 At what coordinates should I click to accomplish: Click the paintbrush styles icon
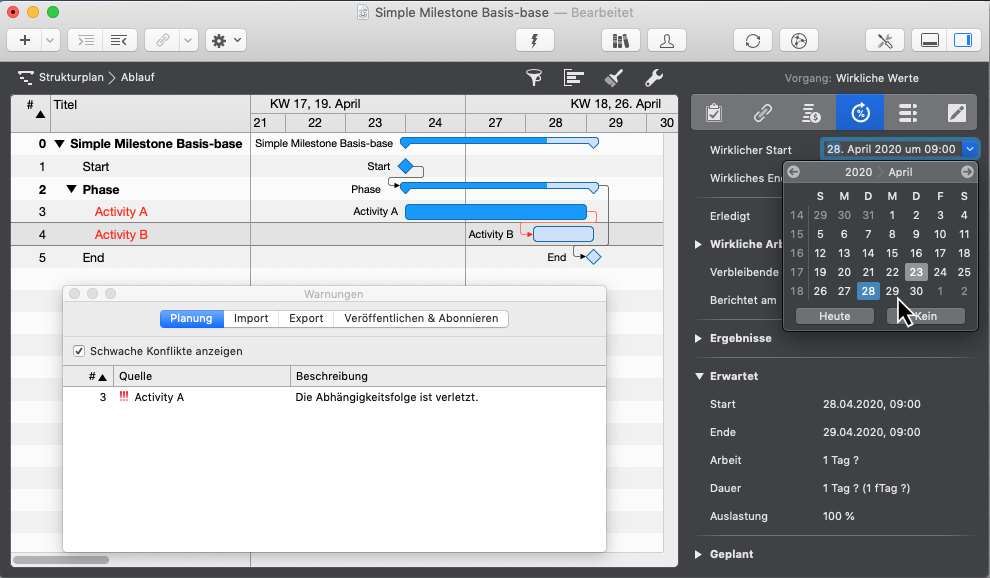[x=614, y=78]
